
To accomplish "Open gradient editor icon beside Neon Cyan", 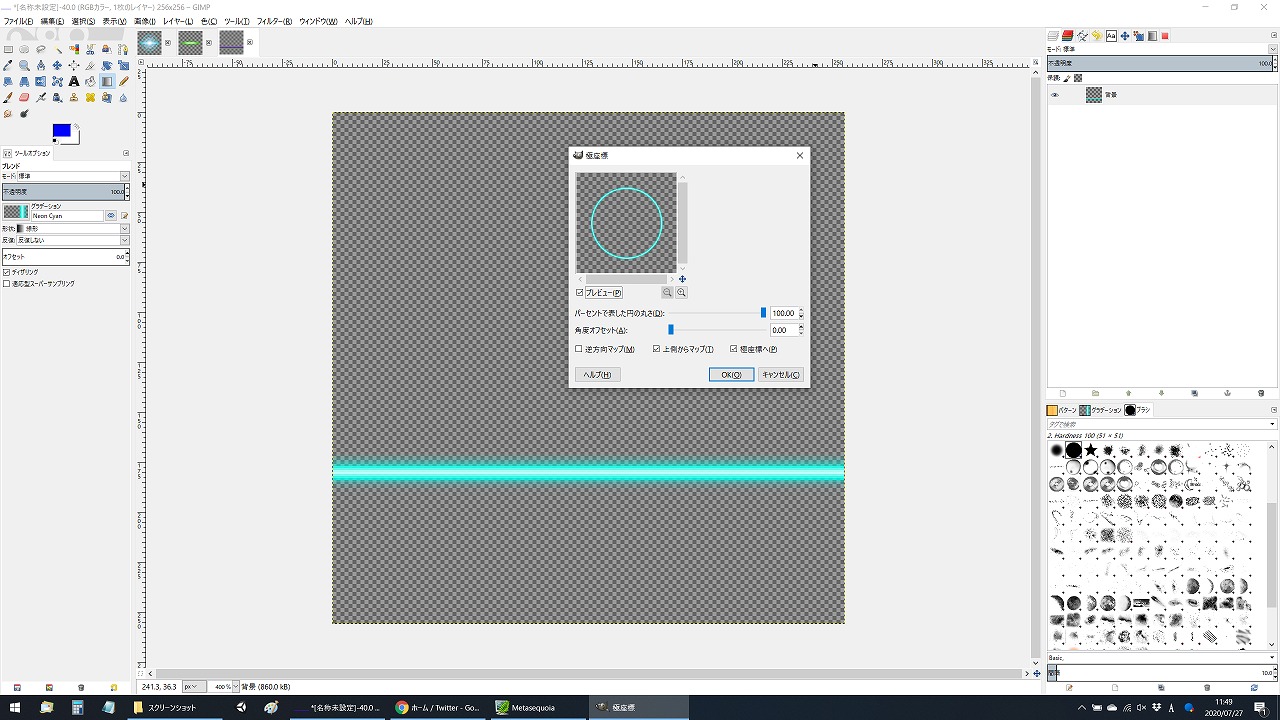I will click(125, 215).
